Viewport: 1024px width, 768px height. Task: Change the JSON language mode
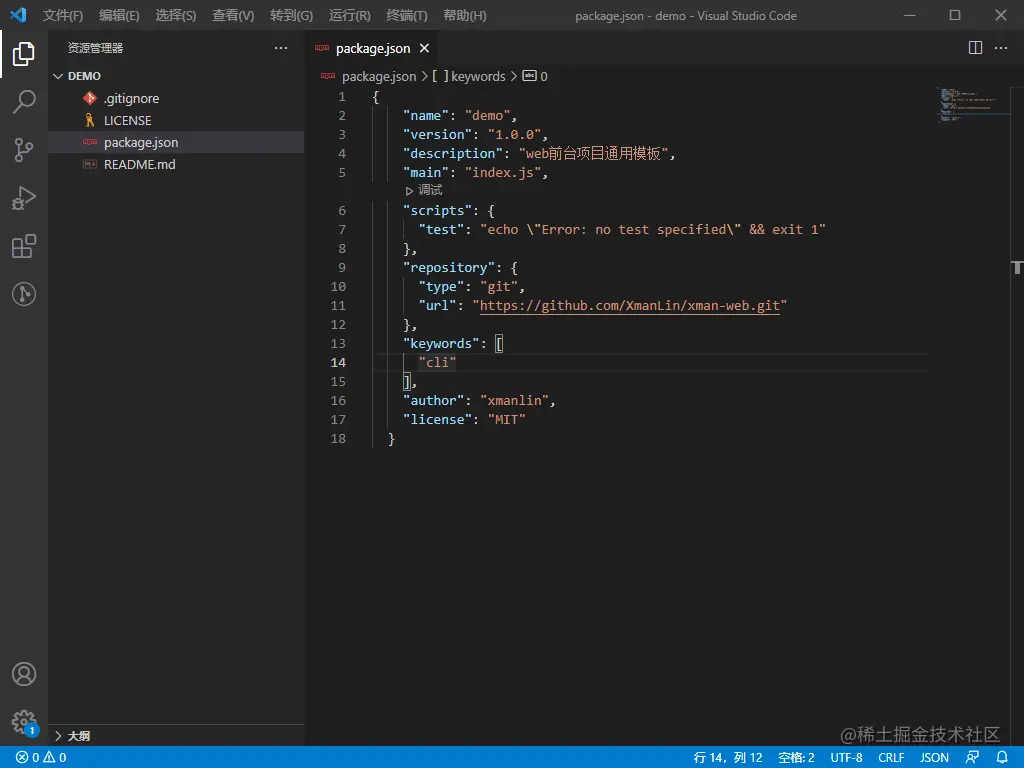(x=935, y=757)
